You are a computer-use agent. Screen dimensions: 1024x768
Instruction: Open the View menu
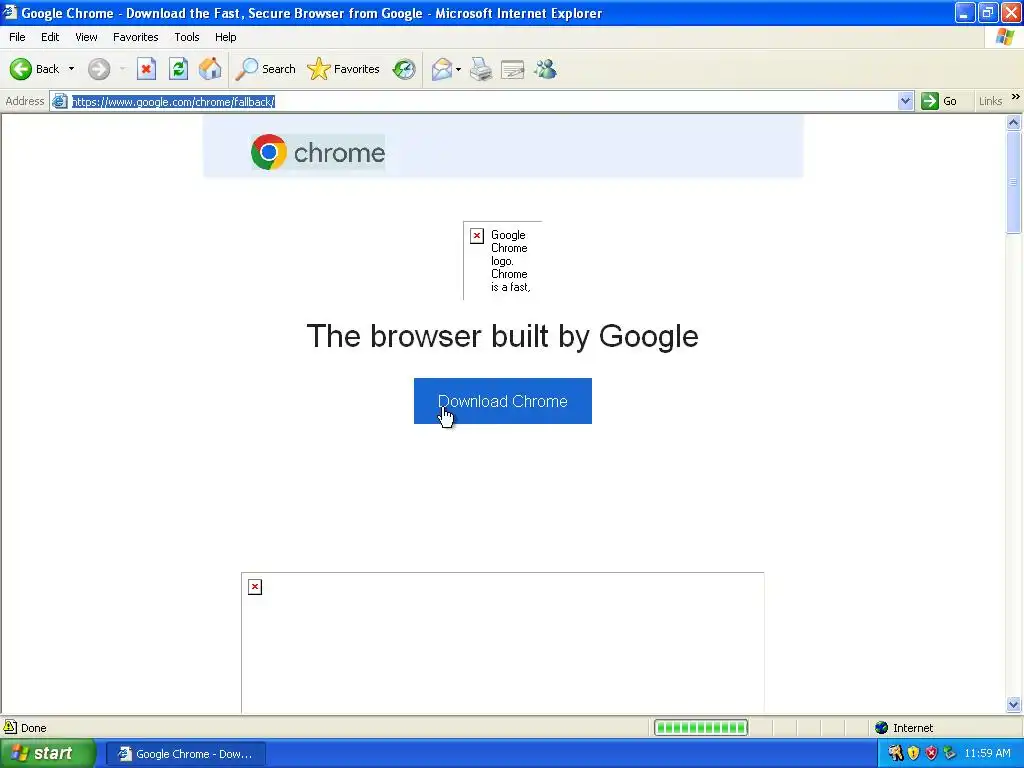click(86, 37)
